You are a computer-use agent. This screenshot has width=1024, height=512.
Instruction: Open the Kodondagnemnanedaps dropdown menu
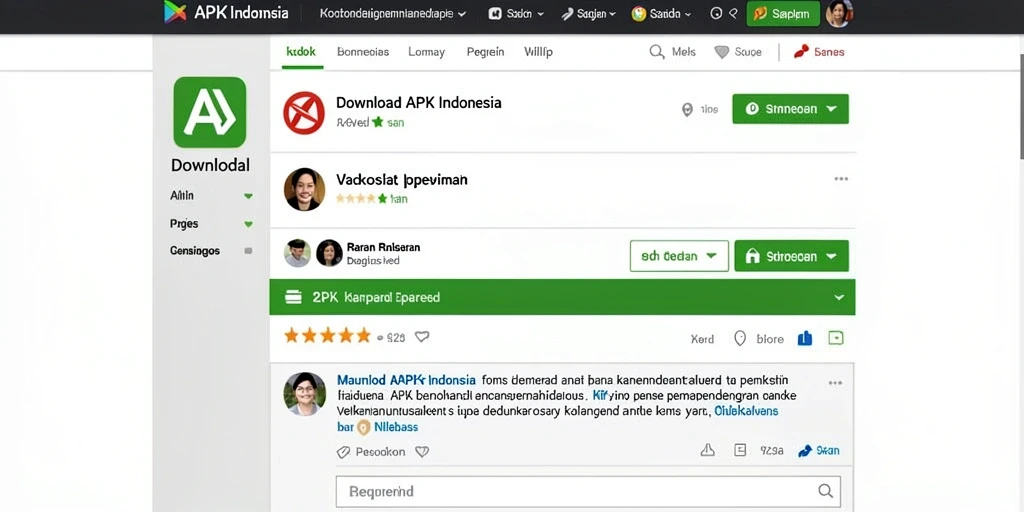pos(393,14)
